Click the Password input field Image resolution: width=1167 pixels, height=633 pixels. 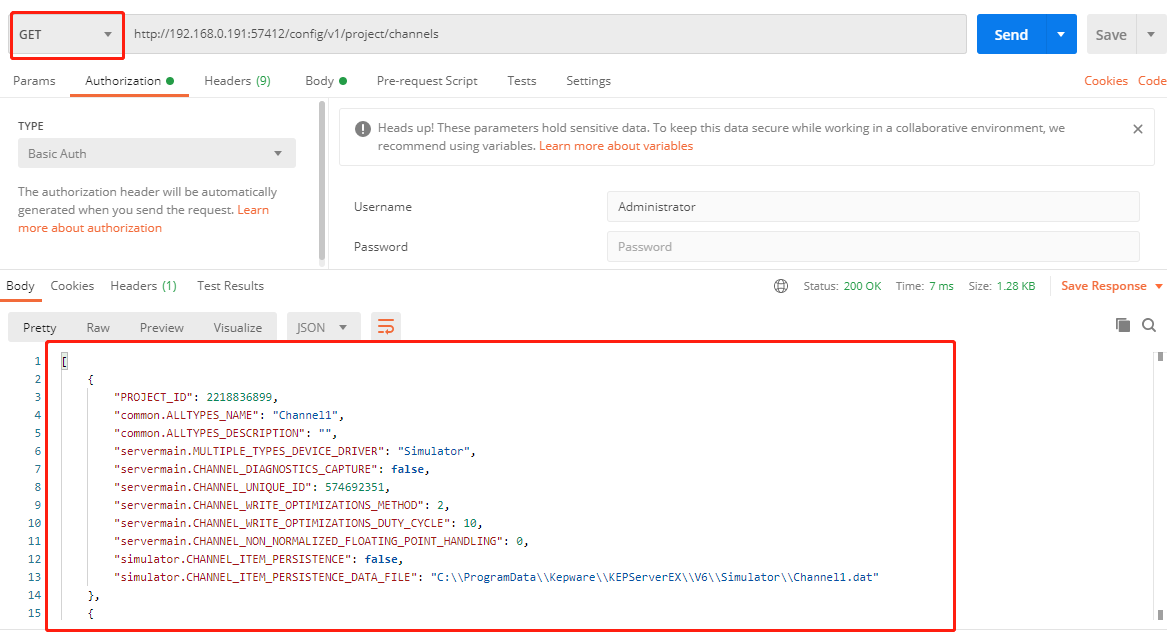click(x=873, y=247)
